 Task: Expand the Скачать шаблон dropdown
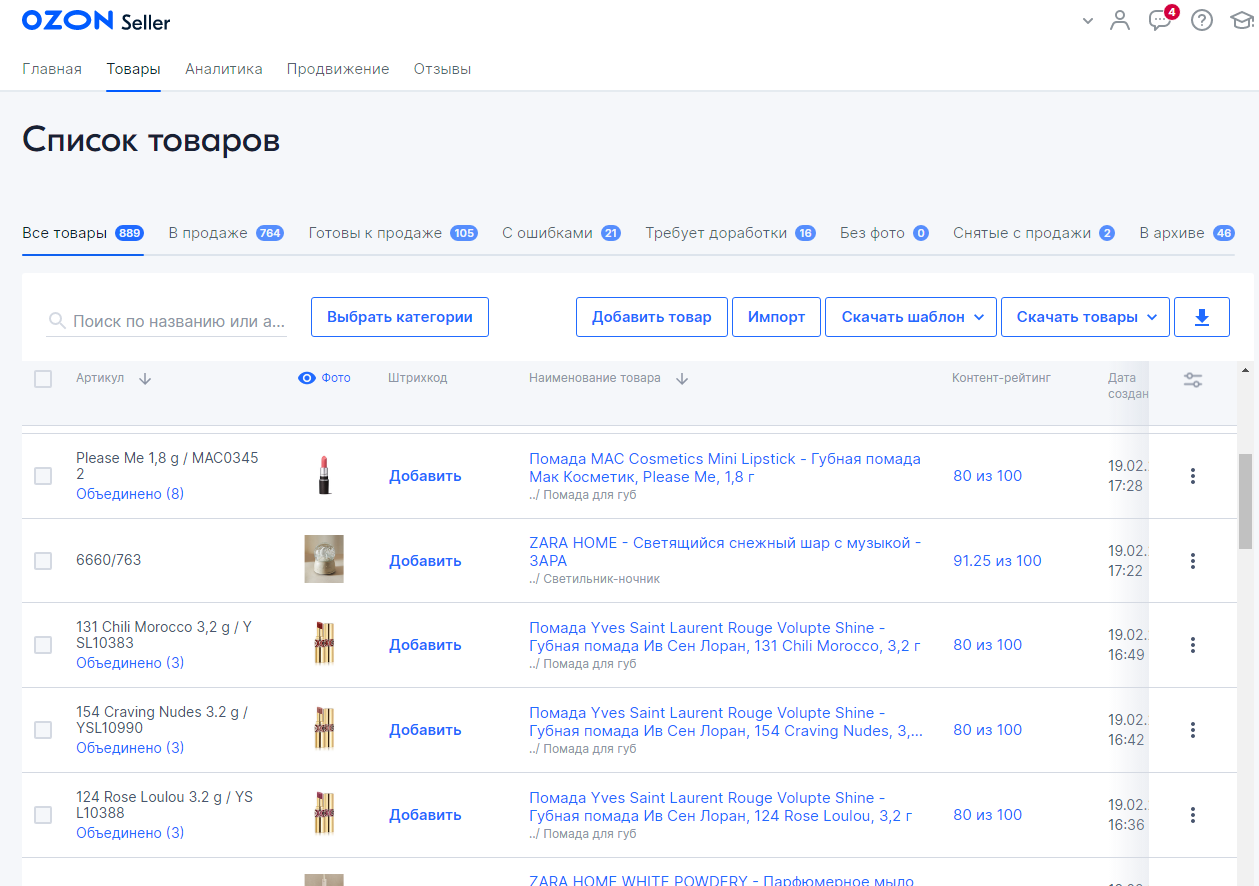coord(911,317)
